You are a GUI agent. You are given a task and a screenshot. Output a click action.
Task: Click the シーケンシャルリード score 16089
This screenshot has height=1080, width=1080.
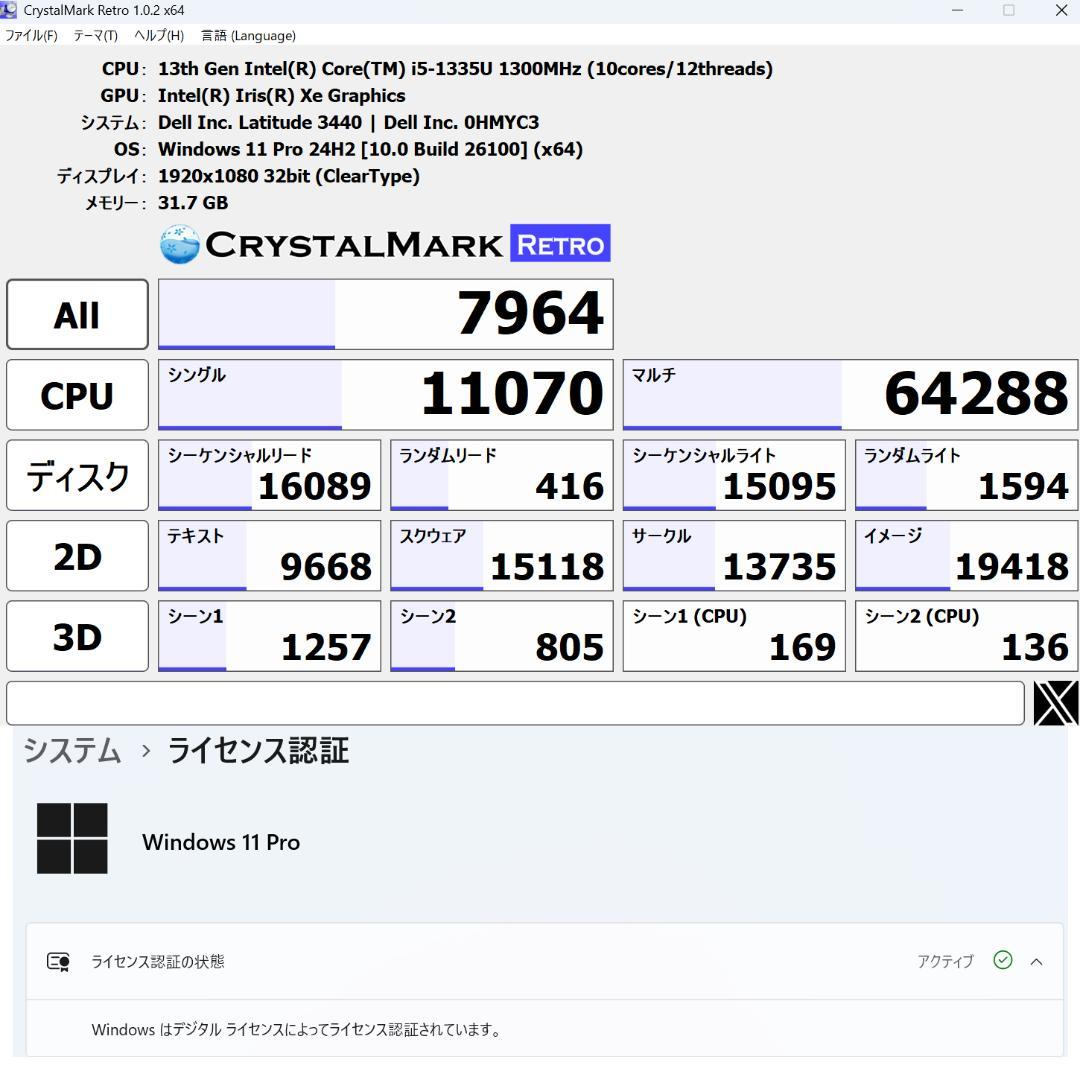coord(269,475)
